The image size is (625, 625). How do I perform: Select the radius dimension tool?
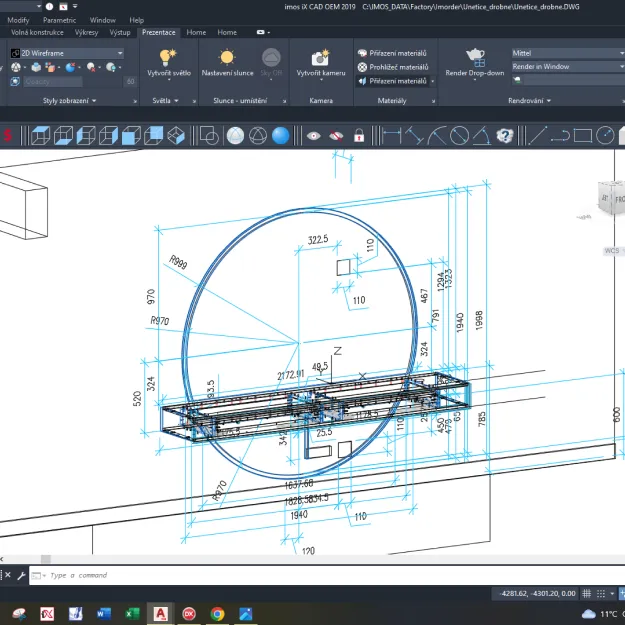tap(437, 136)
